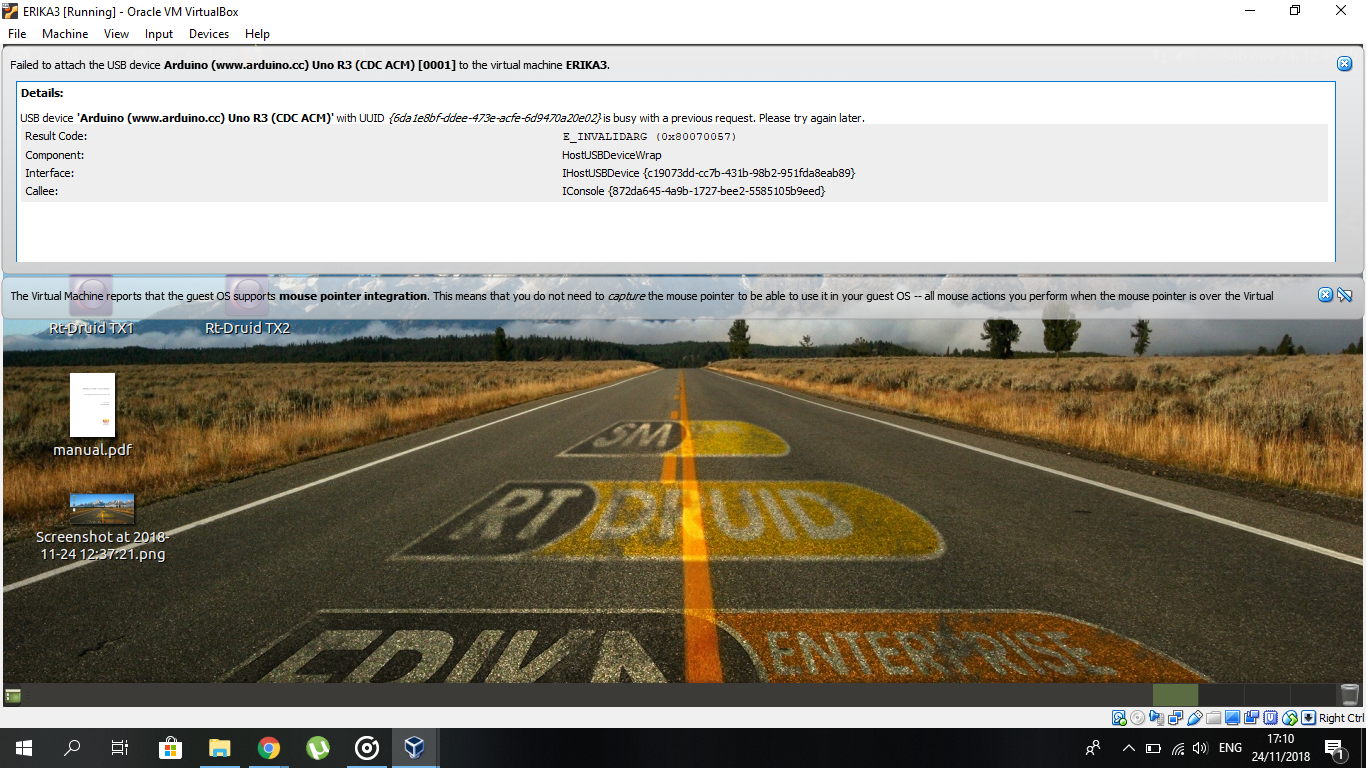Screen dimensions: 1368x774
Task: Switch to the highlighted green workspace
Action: (1175, 695)
